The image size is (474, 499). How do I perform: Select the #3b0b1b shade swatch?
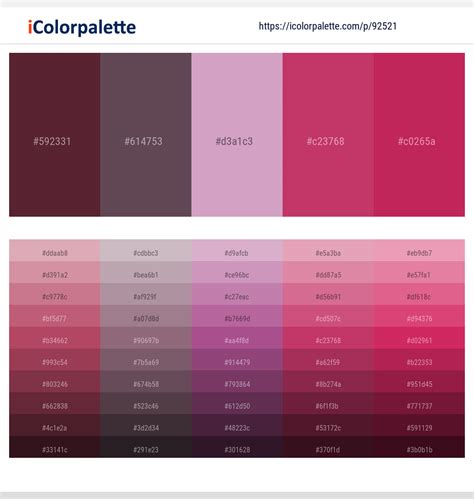click(x=419, y=447)
